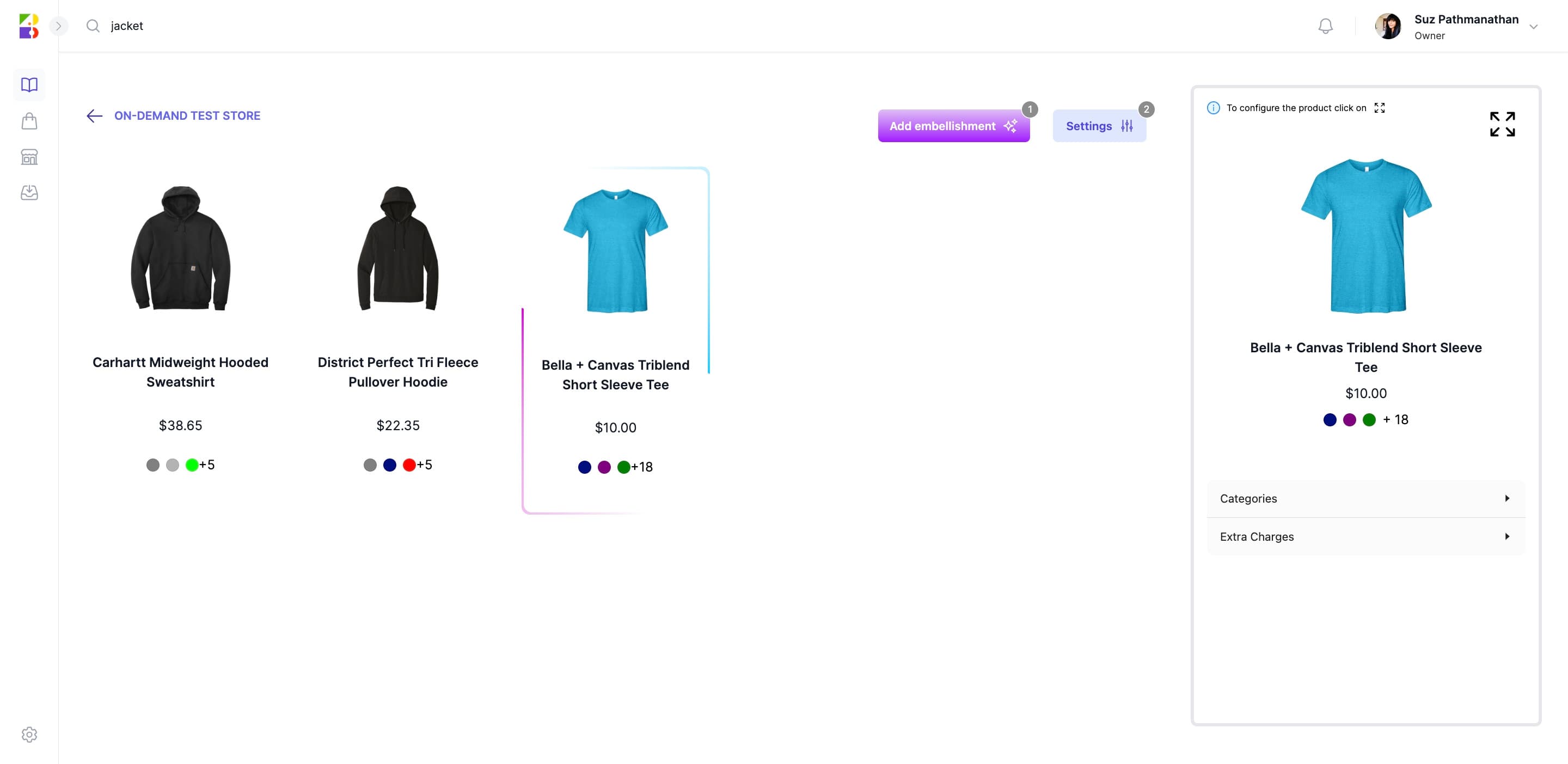1568x764 pixels.
Task: Pick dark gray swatch under Carhartt sweatshirt
Action: pyautogui.click(x=153, y=465)
